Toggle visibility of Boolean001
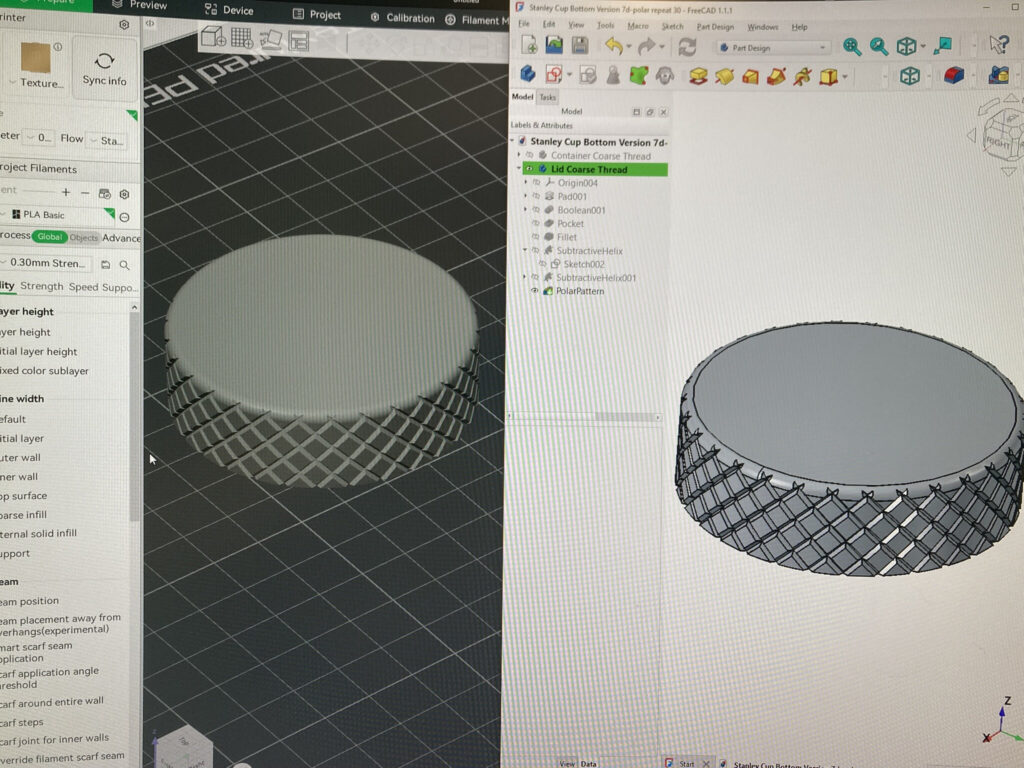The width and height of the screenshot is (1024, 768). tap(536, 210)
